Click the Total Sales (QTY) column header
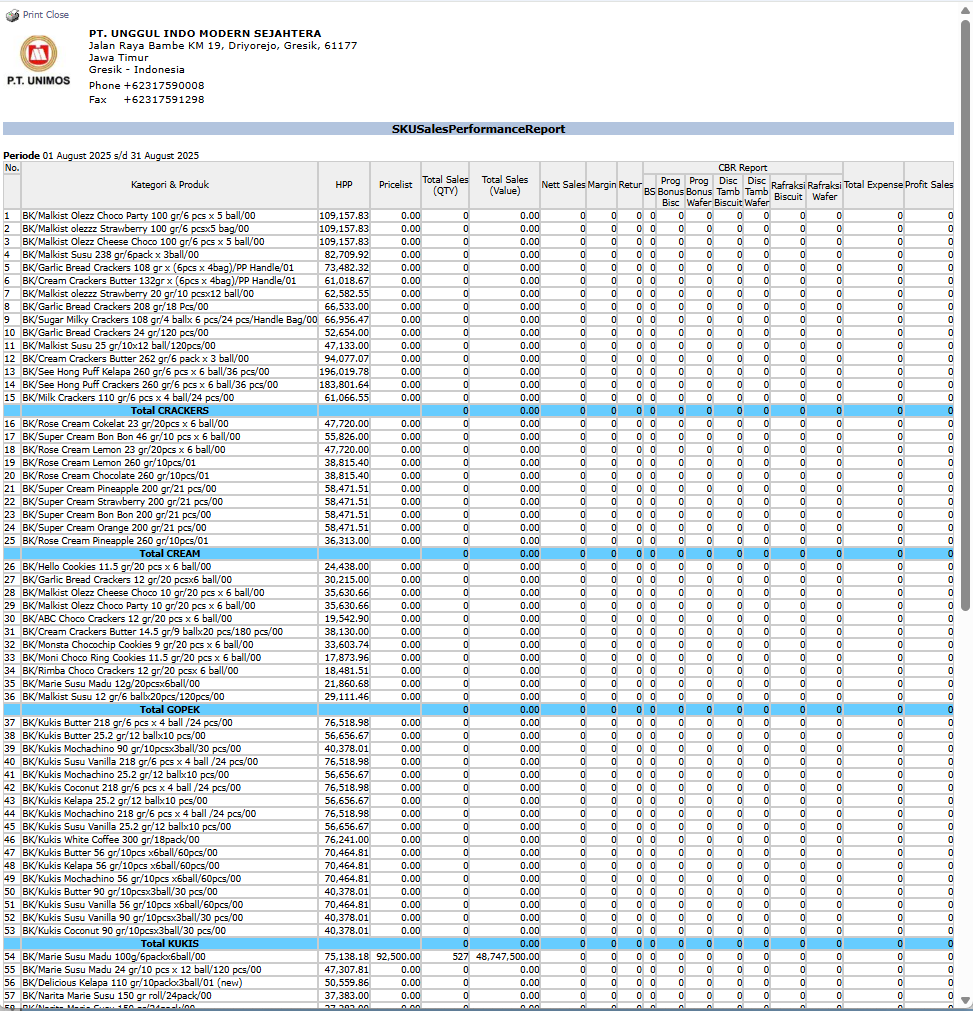The width and height of the screenshot is (973, 1011). tap(445, 185)
